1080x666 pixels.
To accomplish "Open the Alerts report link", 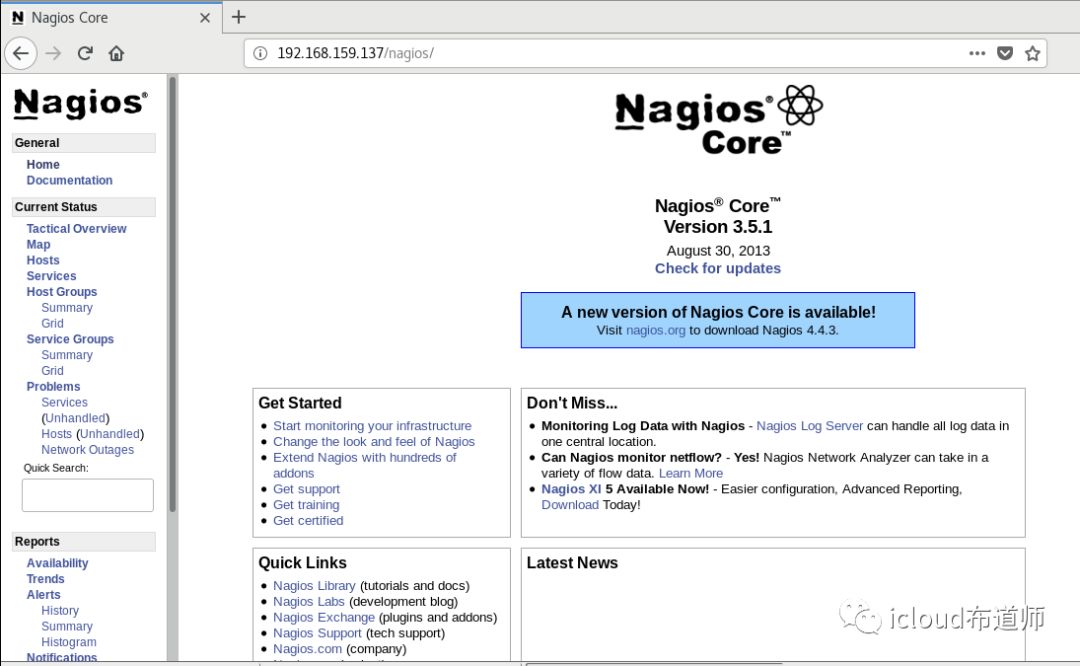I will [x=43, y=595].
